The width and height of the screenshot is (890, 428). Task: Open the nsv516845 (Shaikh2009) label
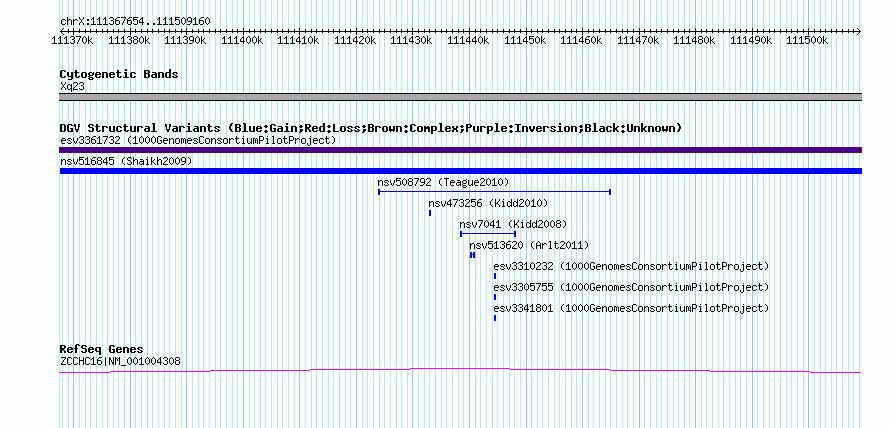[x=126, y=162]
